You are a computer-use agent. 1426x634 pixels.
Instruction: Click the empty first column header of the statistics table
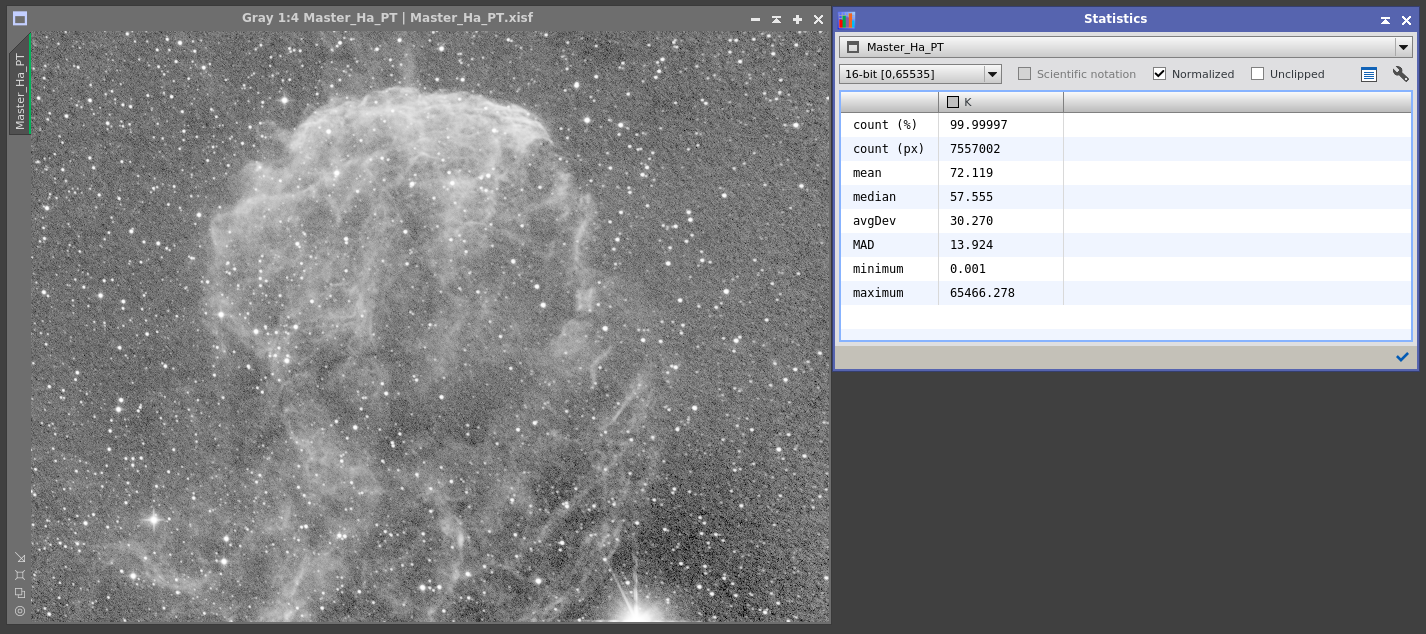tap(889, 102)
